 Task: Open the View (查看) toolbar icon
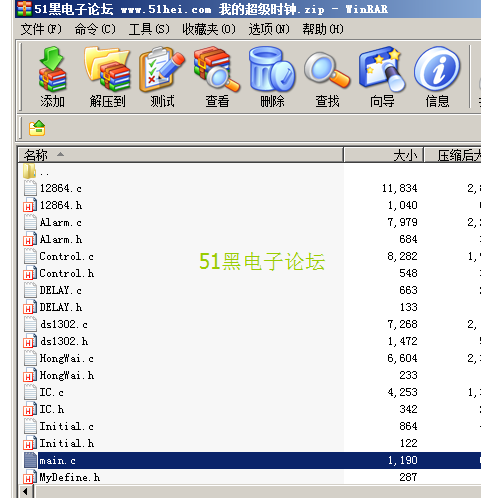point(217,69)
